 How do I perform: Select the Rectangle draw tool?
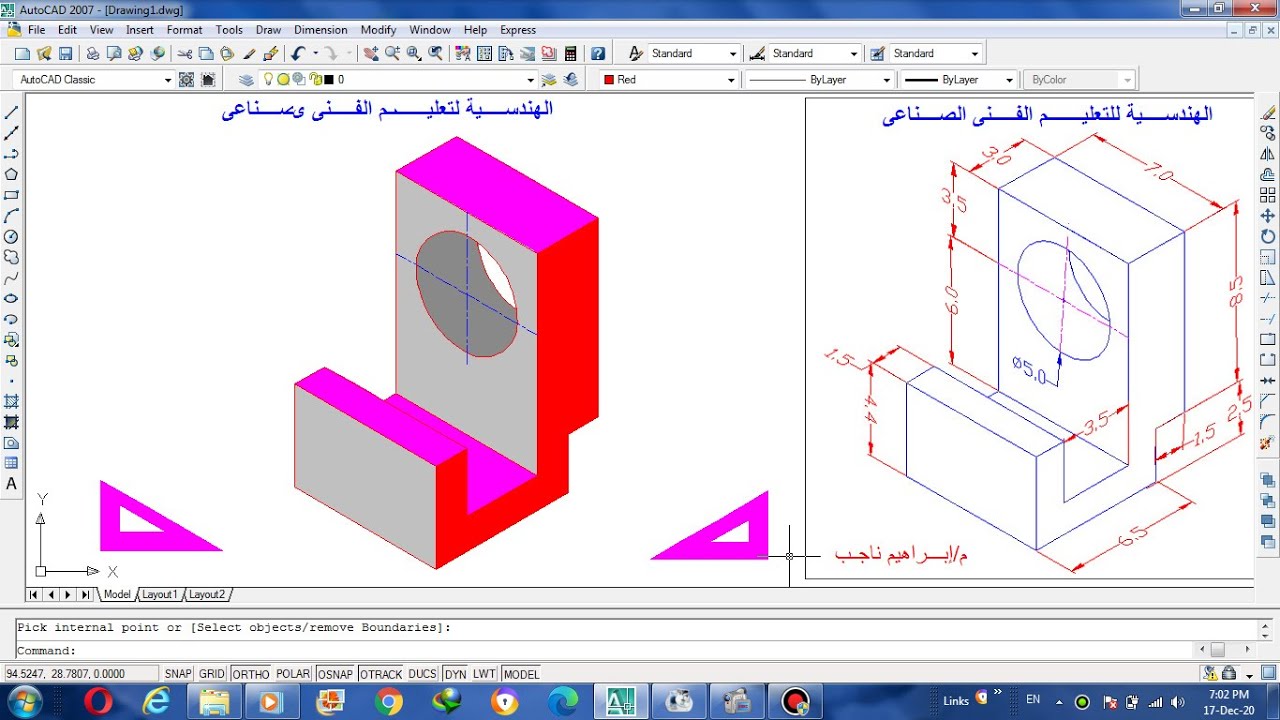(x=12, y=195)
